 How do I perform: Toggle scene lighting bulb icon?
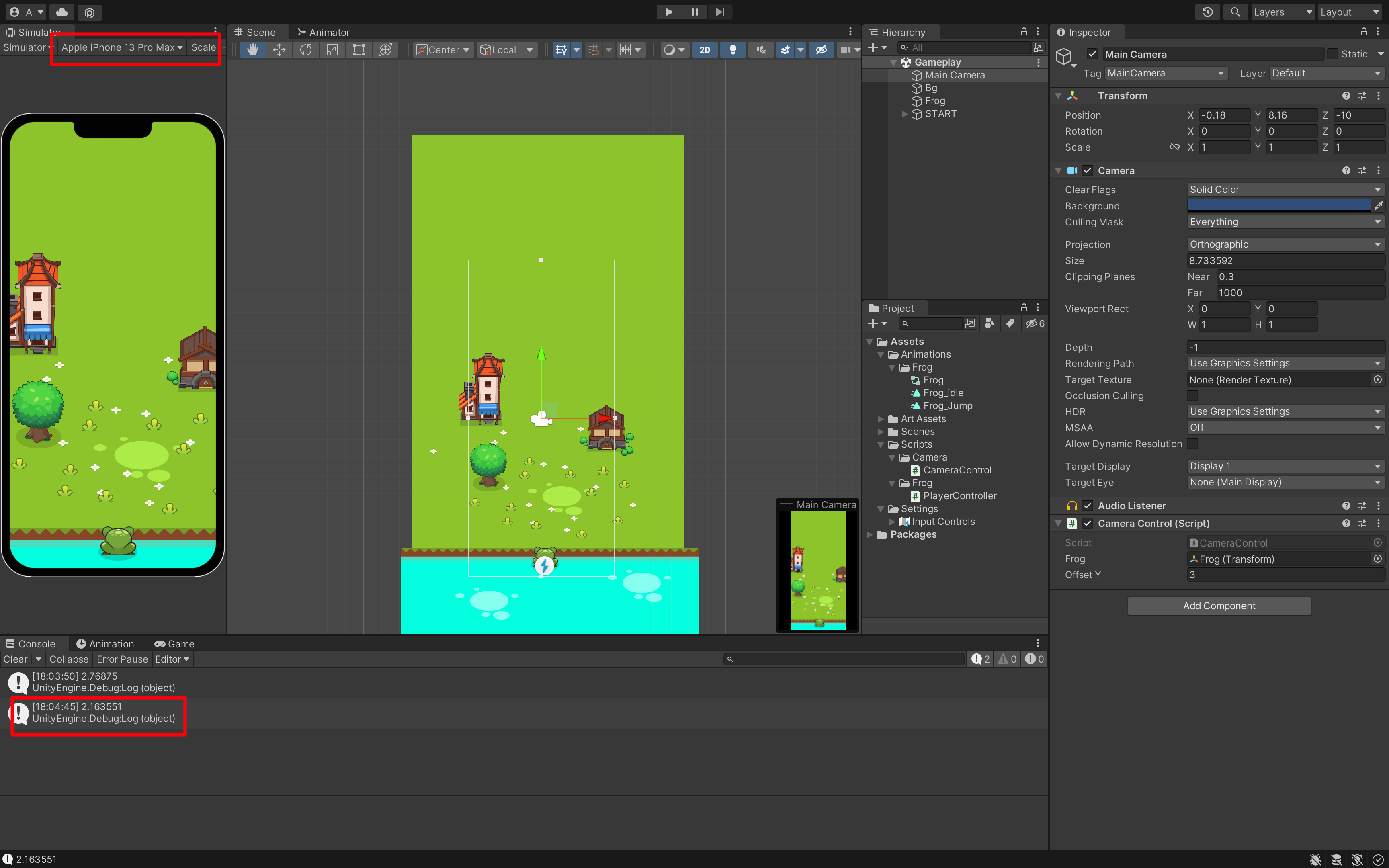[733, 50]
